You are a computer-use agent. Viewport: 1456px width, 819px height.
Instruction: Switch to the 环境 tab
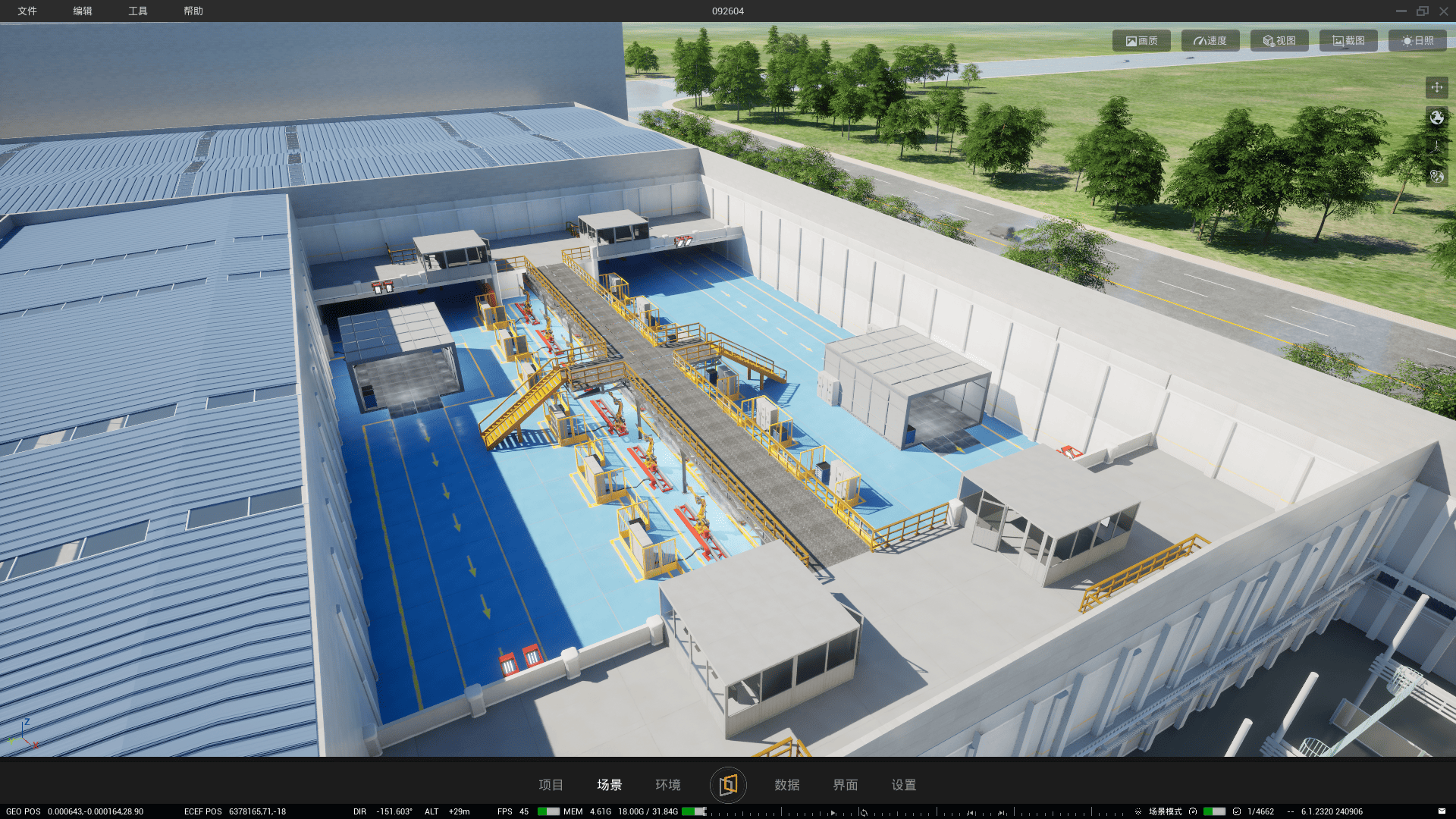(x=667, y=785)
